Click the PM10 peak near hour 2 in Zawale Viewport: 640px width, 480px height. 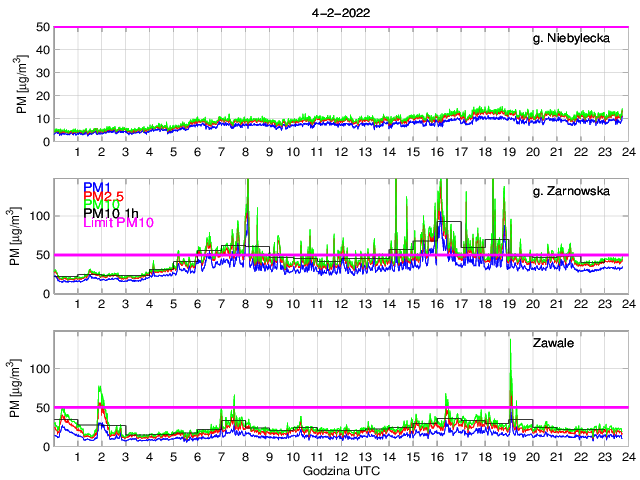coord(100,388)
